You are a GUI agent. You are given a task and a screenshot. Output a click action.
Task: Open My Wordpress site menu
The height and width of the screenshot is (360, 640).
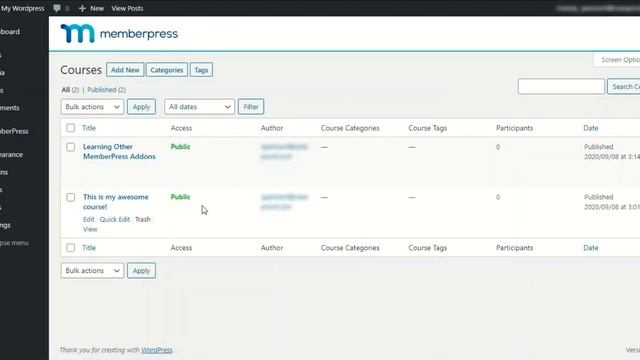point(22,8)
